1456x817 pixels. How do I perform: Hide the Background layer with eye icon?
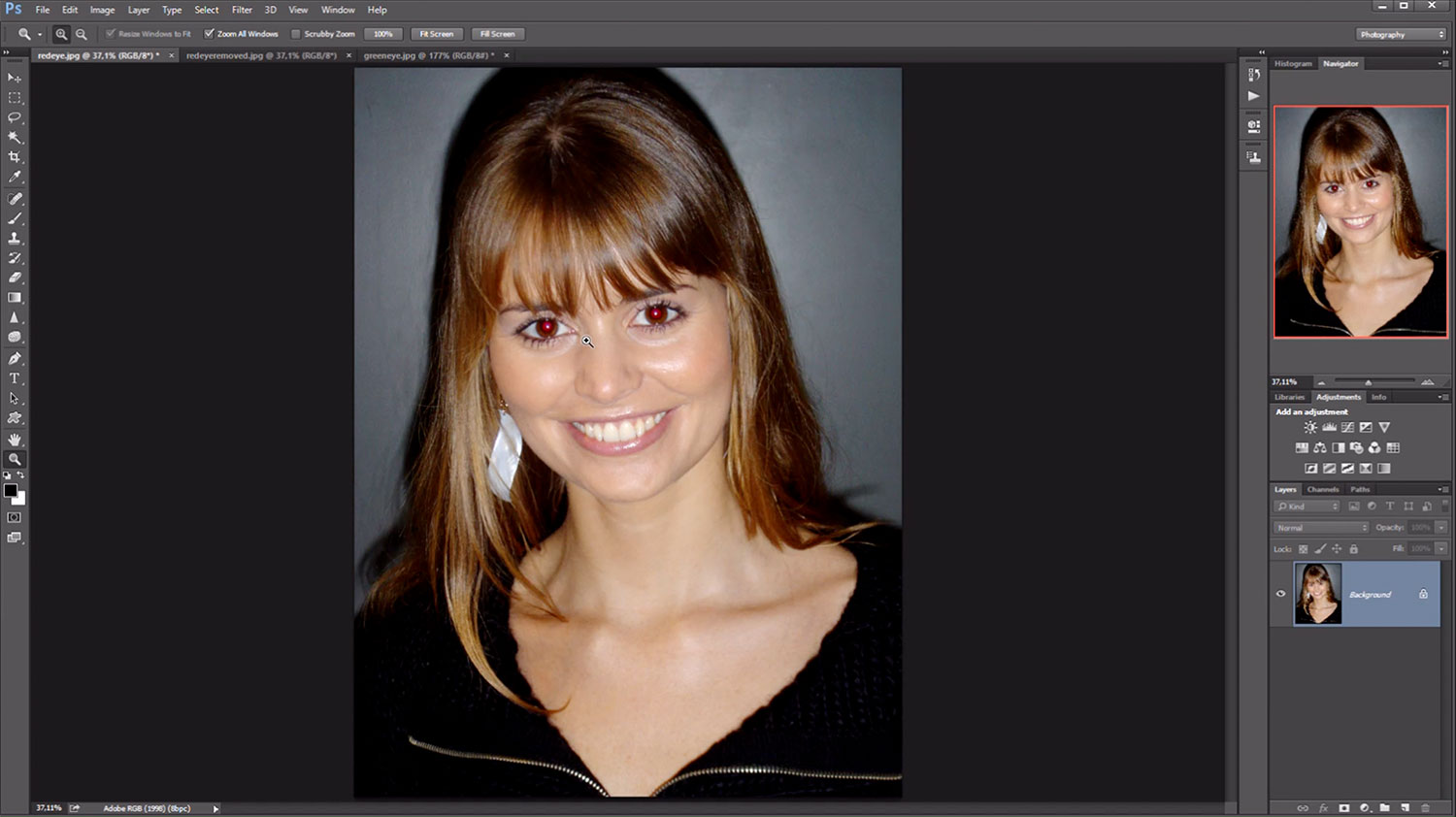pyautogui.click(x=1280, y=594)
